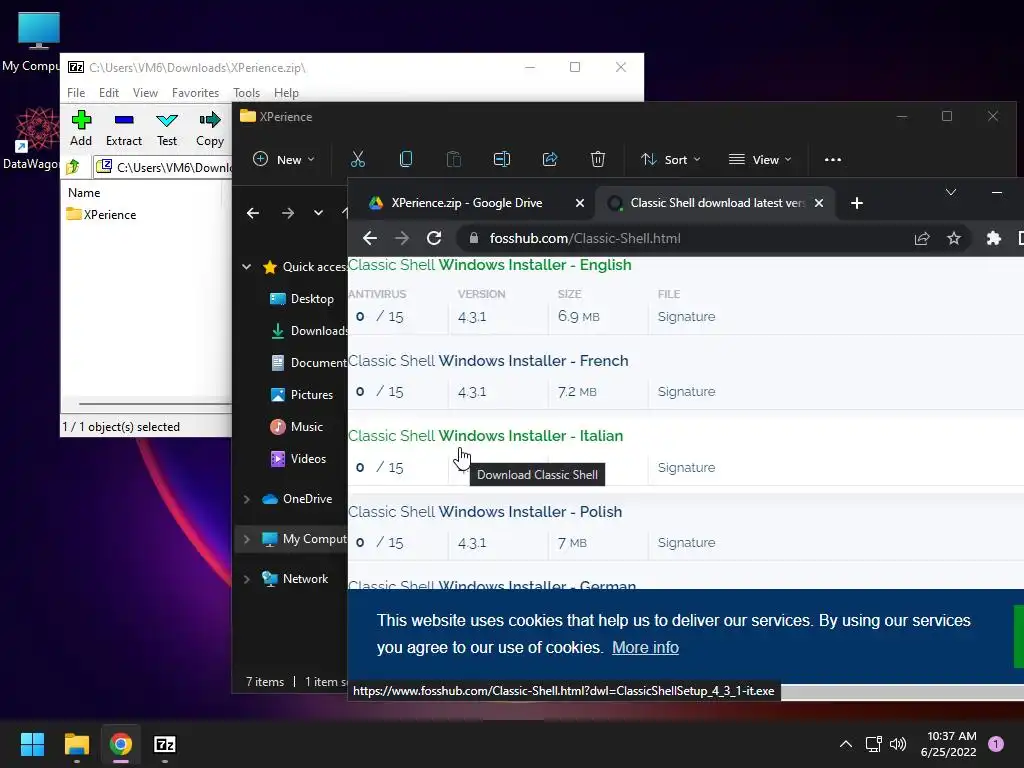Switch to XPerience.zip Google Drive tab

tap(466, 203)
